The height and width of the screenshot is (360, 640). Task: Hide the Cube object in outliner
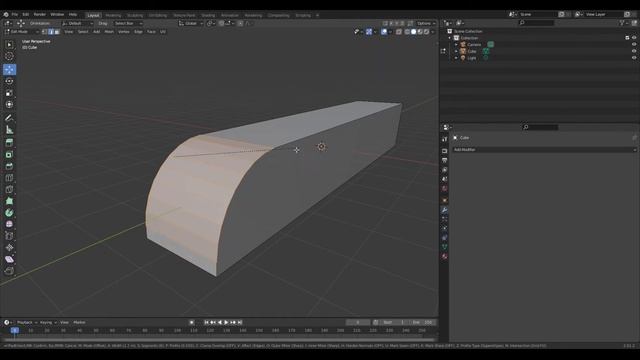634,51
